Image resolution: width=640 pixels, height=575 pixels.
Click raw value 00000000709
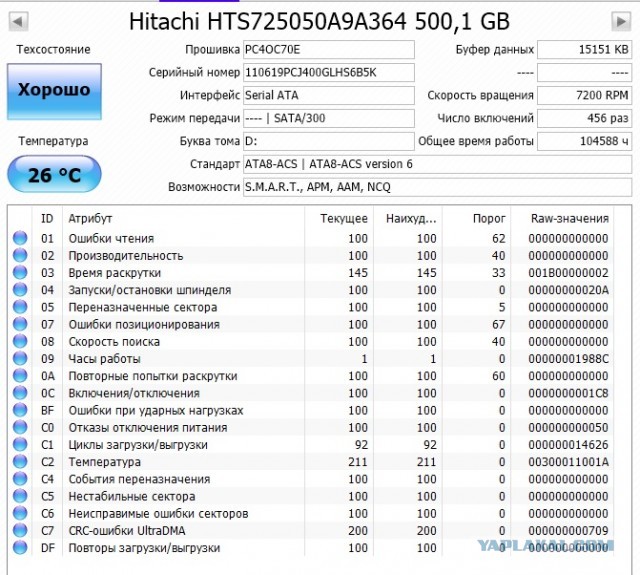coord(568,531)
